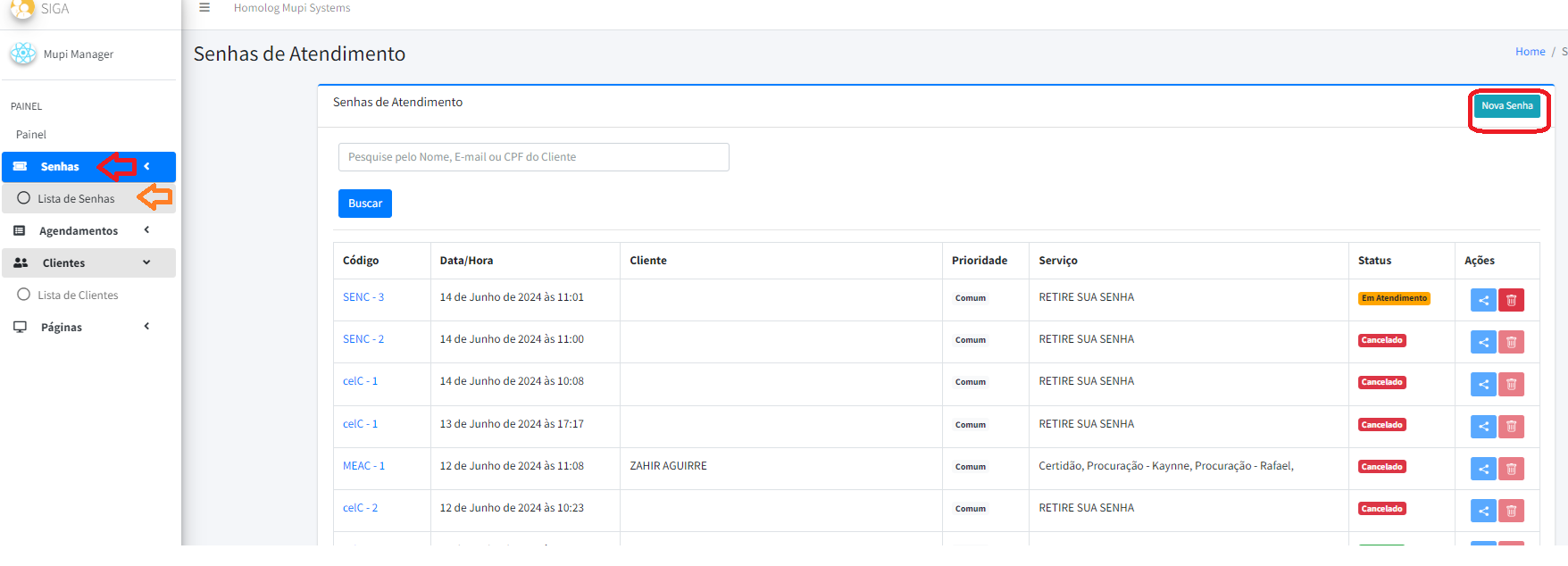Click the Mupi Manager logo icon
Image resolution: width=1568 pixels, height=566 pixels.
point(22,54)
